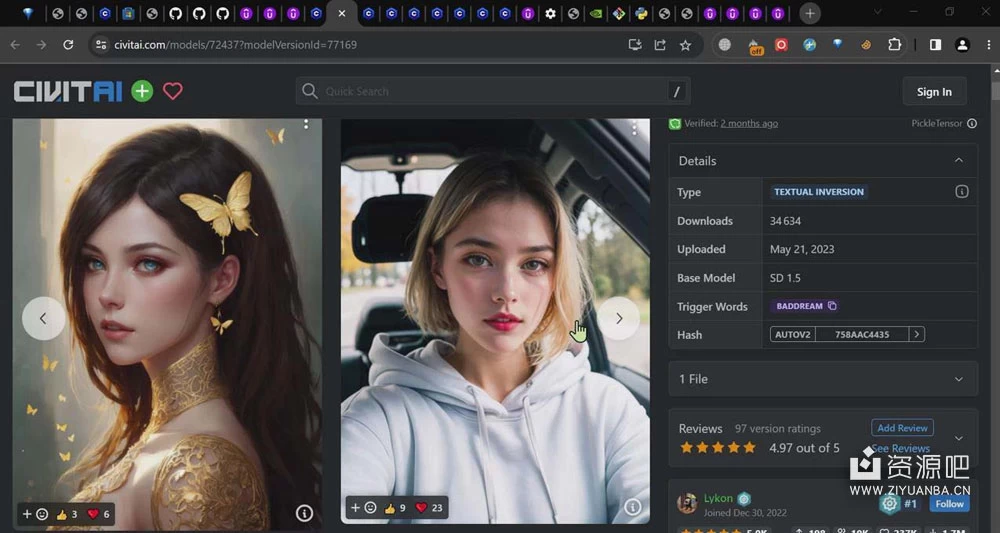Click the green plus create icon
Viewport: 1000px width, 533px height.
pos(142,91)
